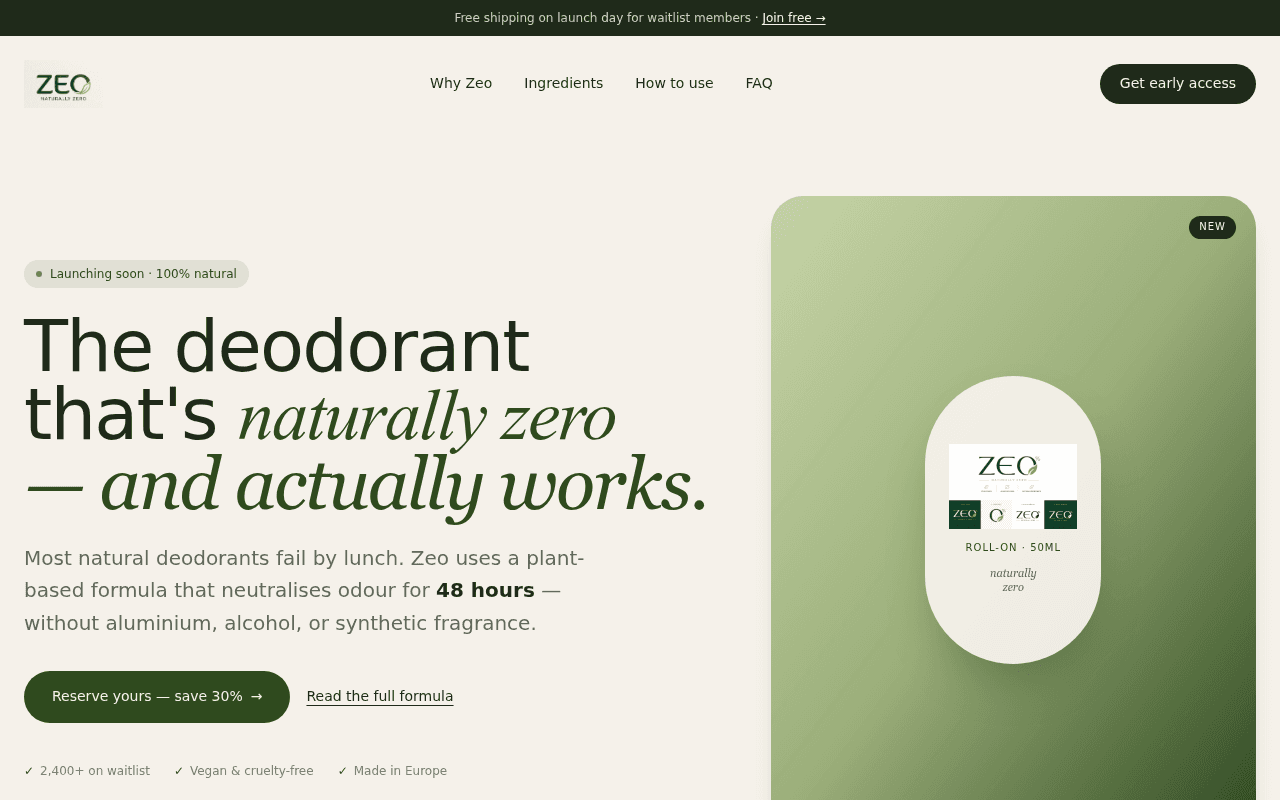Click 'The deodorant' headline line
Image resolution: width=1280 pixels, height=800 pixels.
[x=276, y=347]
